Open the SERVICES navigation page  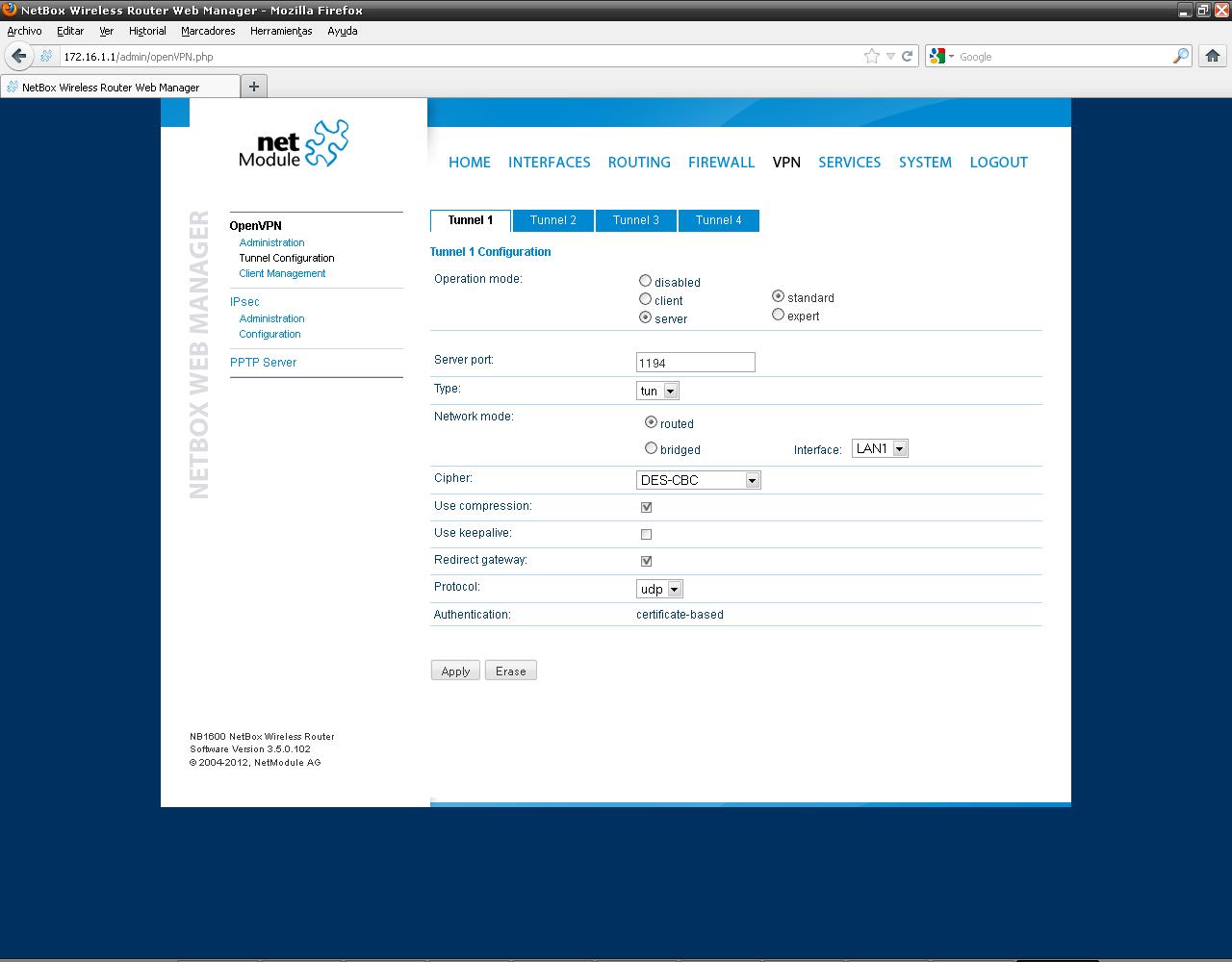pos(850,163)
